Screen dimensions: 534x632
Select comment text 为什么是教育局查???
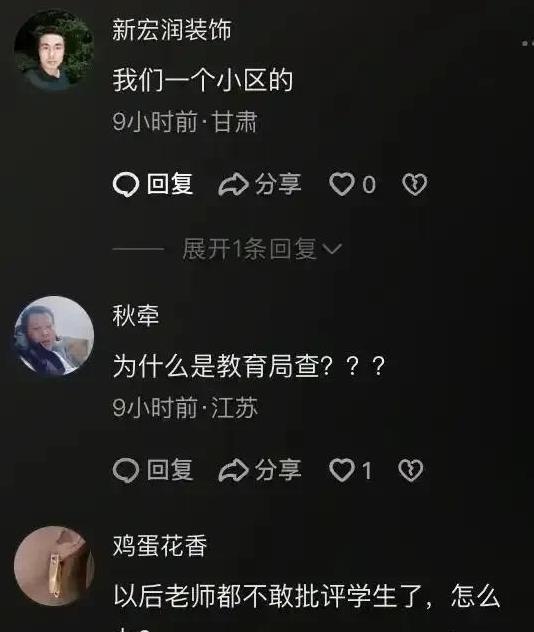(249, 366)
